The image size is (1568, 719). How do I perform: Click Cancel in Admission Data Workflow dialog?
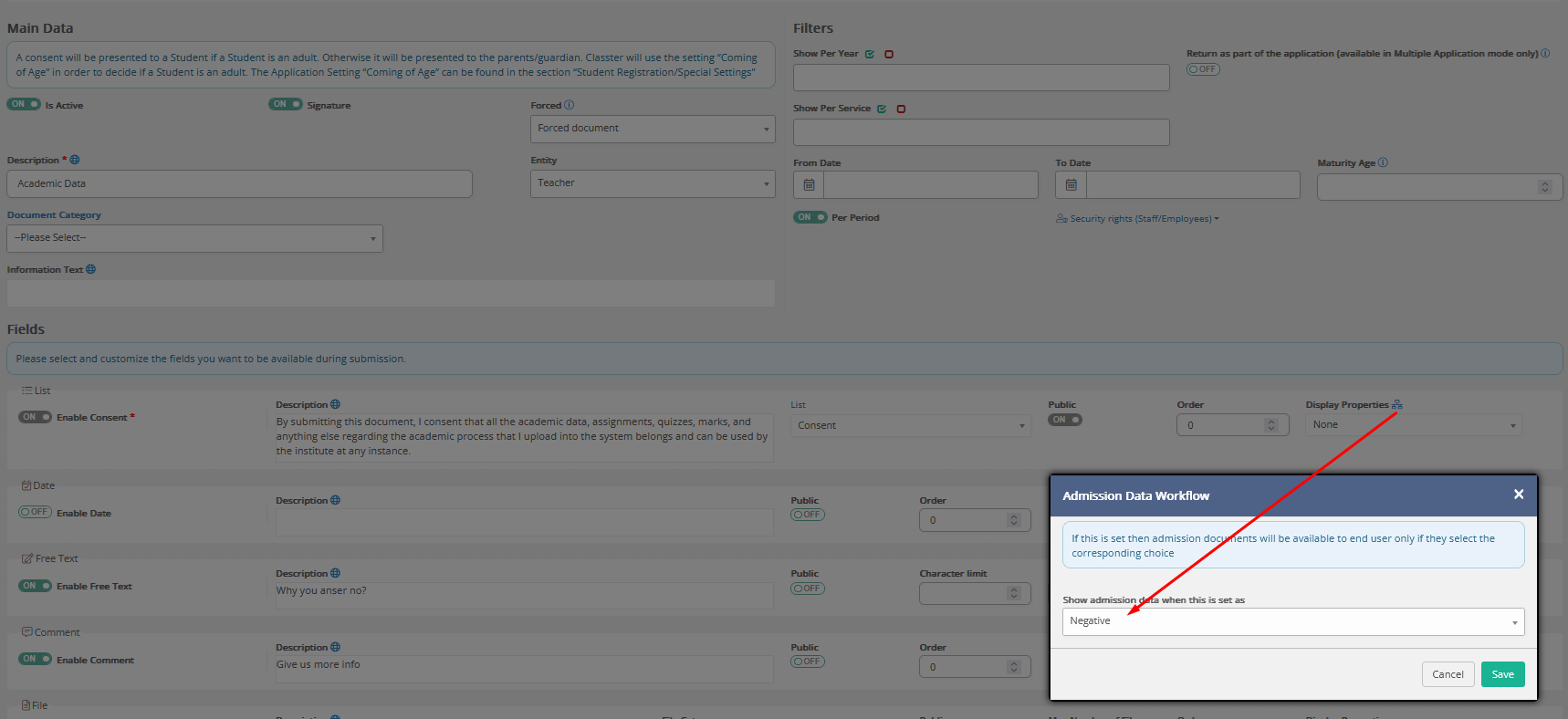[x=1447, y=674]
